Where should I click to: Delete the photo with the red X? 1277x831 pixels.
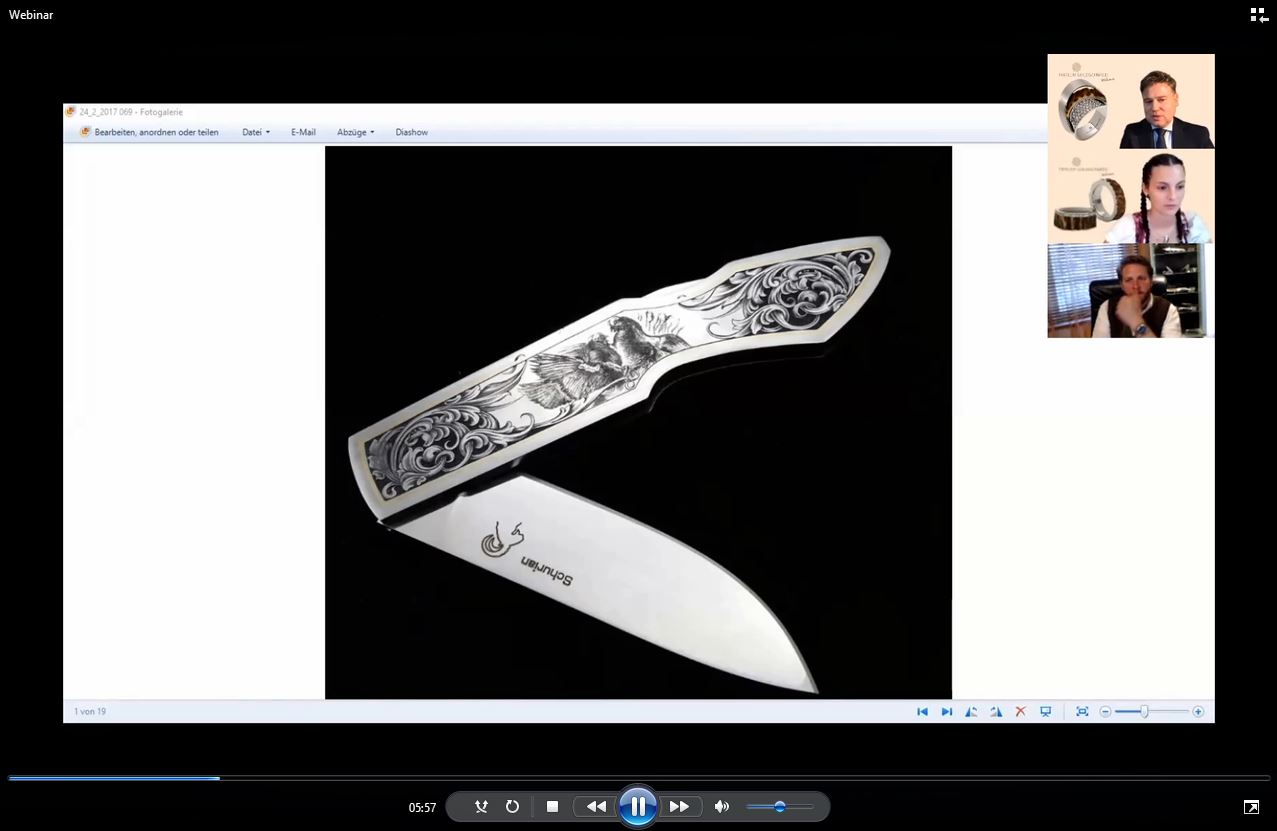tap(1020, 711)
